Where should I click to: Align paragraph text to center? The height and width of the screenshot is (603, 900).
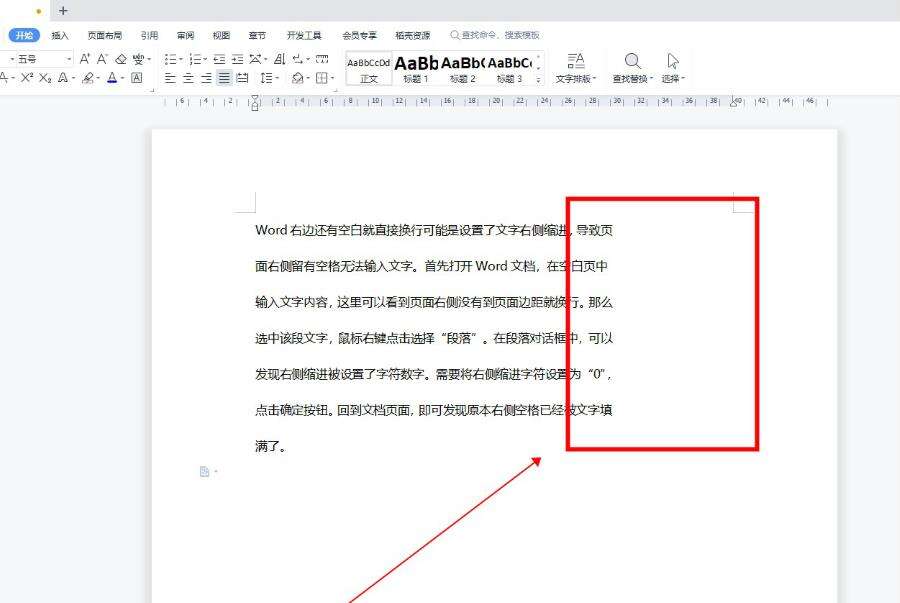(x=188, y=78)
